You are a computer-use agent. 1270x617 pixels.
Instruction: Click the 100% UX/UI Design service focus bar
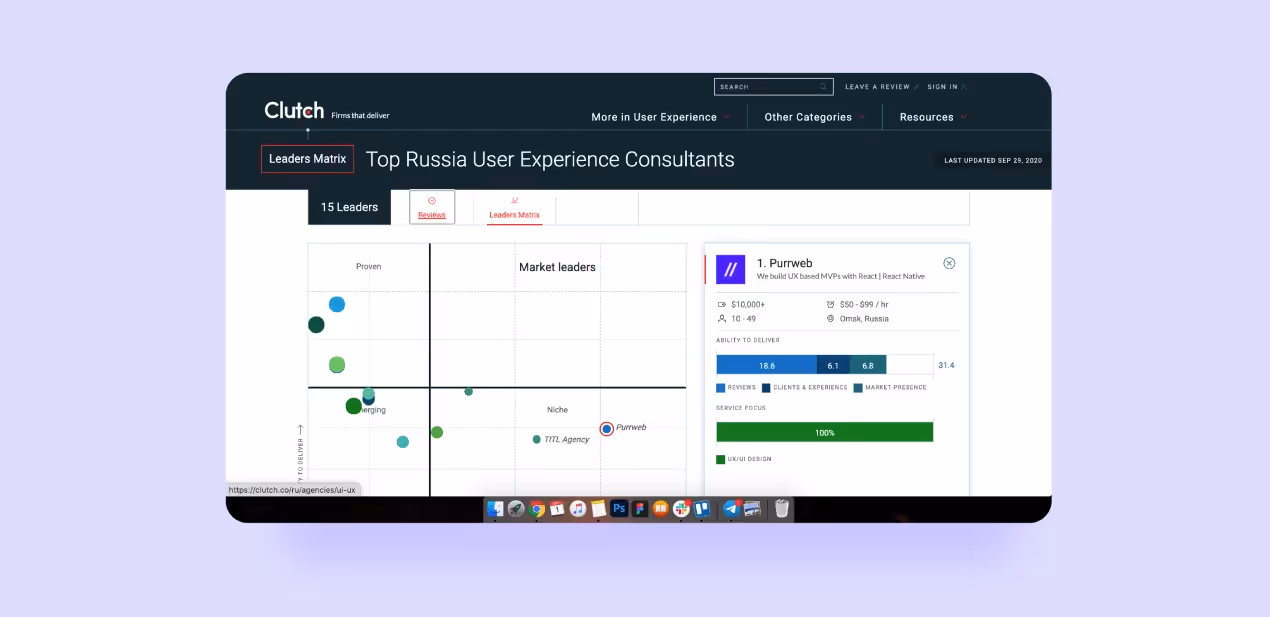[x=824, y=431]
